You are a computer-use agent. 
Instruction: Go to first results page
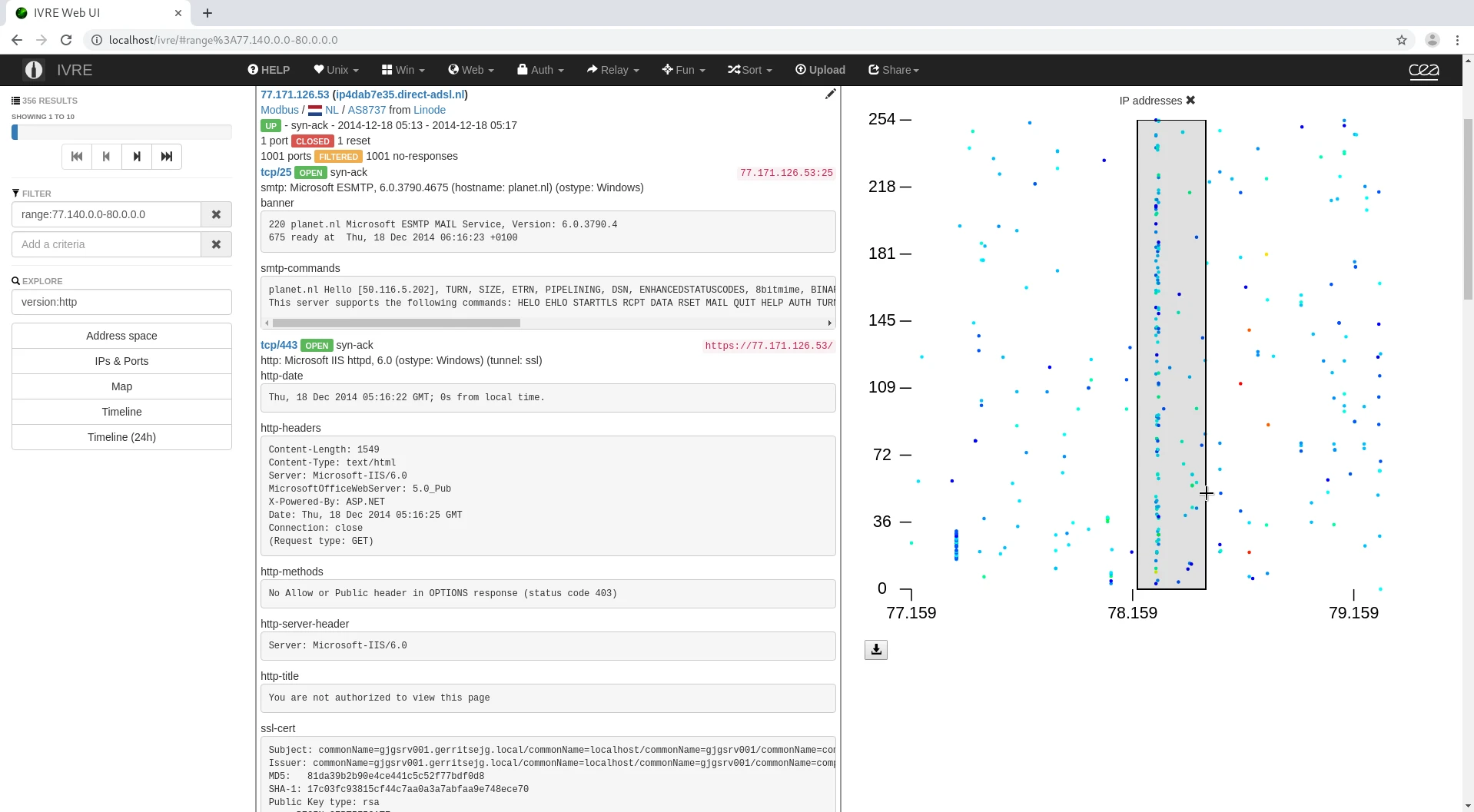pos(77,157)
